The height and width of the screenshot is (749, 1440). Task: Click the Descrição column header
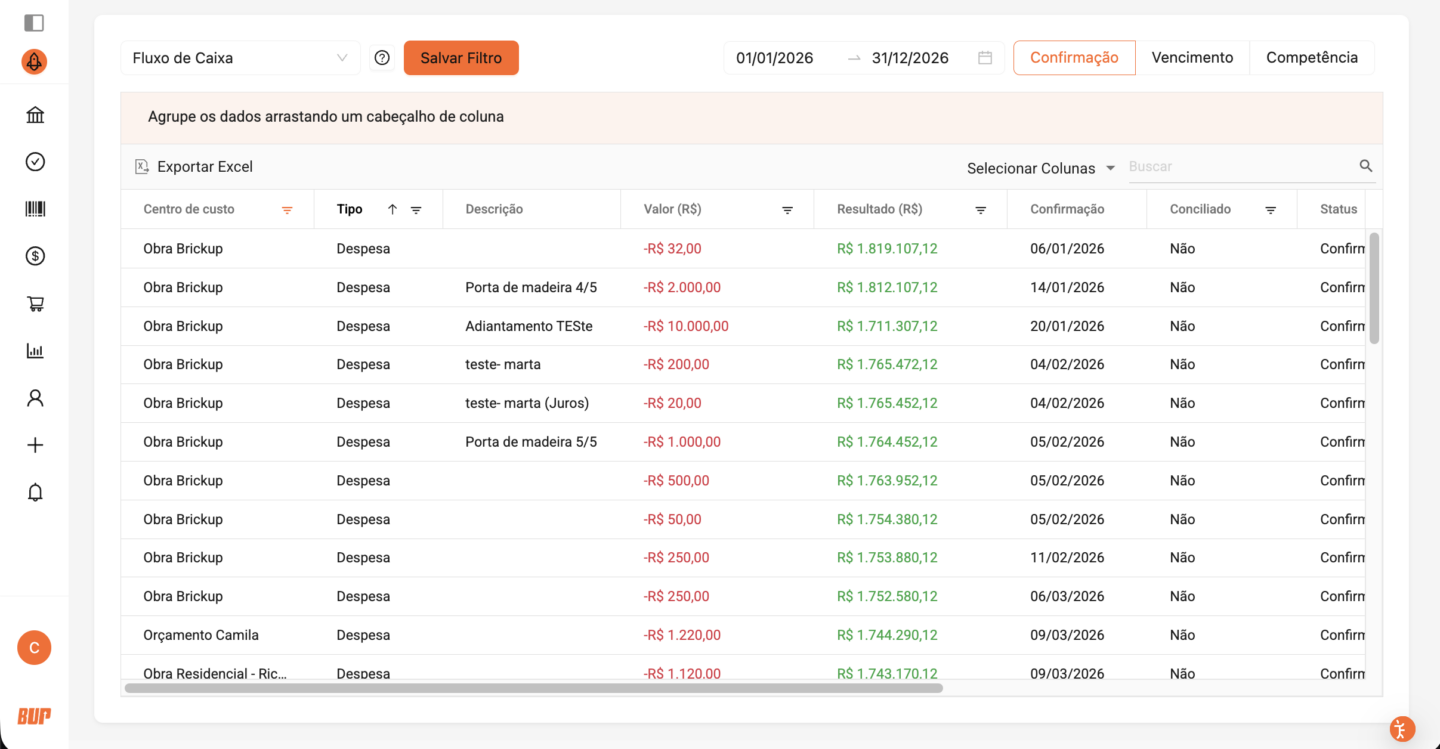click(494, 210)
